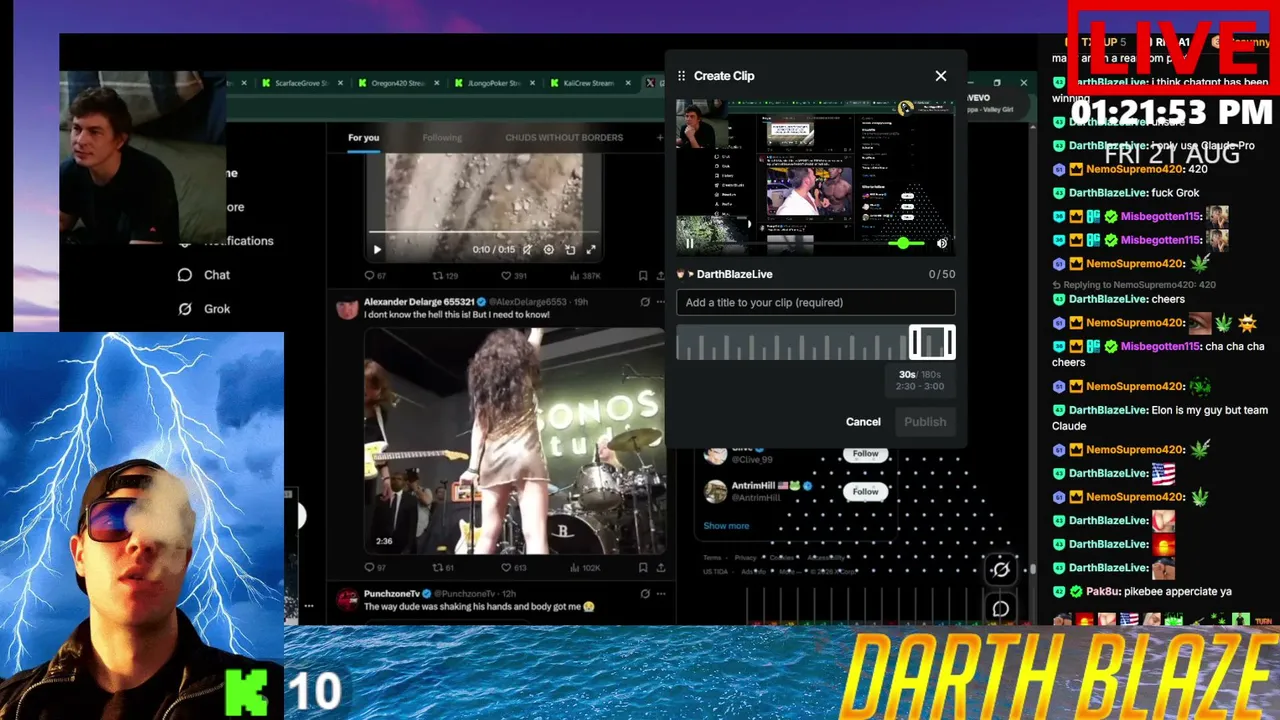Image resolution: width=1280 pixels, height=720 pixels.
Task: Open Chat in the X sidebar
Action: [x=204, y=275]
